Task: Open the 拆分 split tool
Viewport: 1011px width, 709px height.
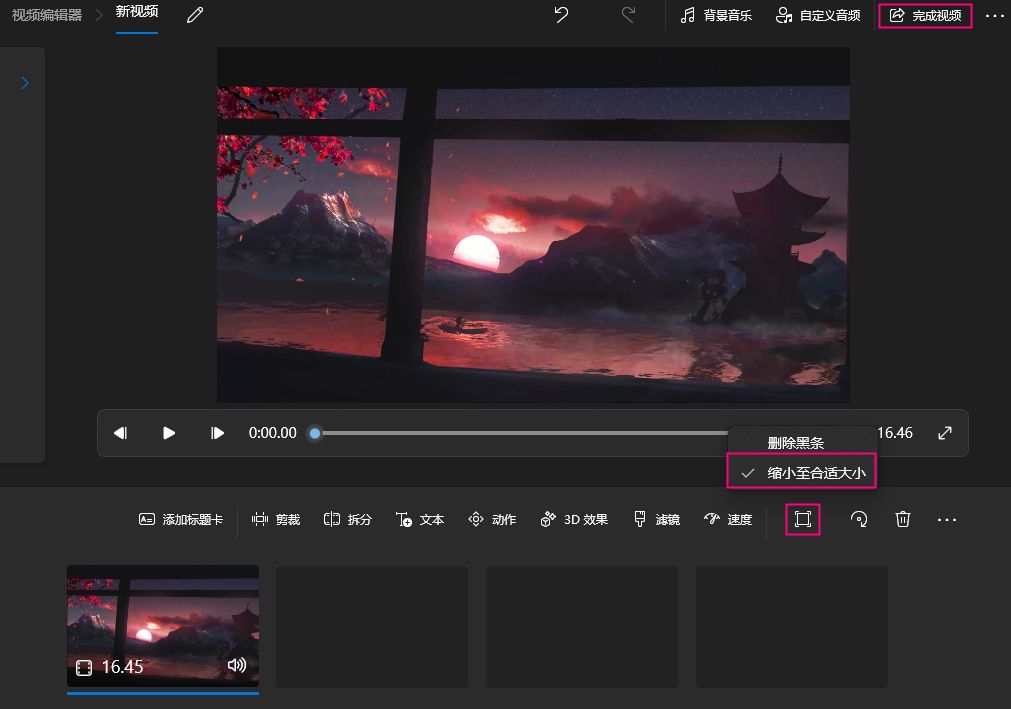Action: 348,520
